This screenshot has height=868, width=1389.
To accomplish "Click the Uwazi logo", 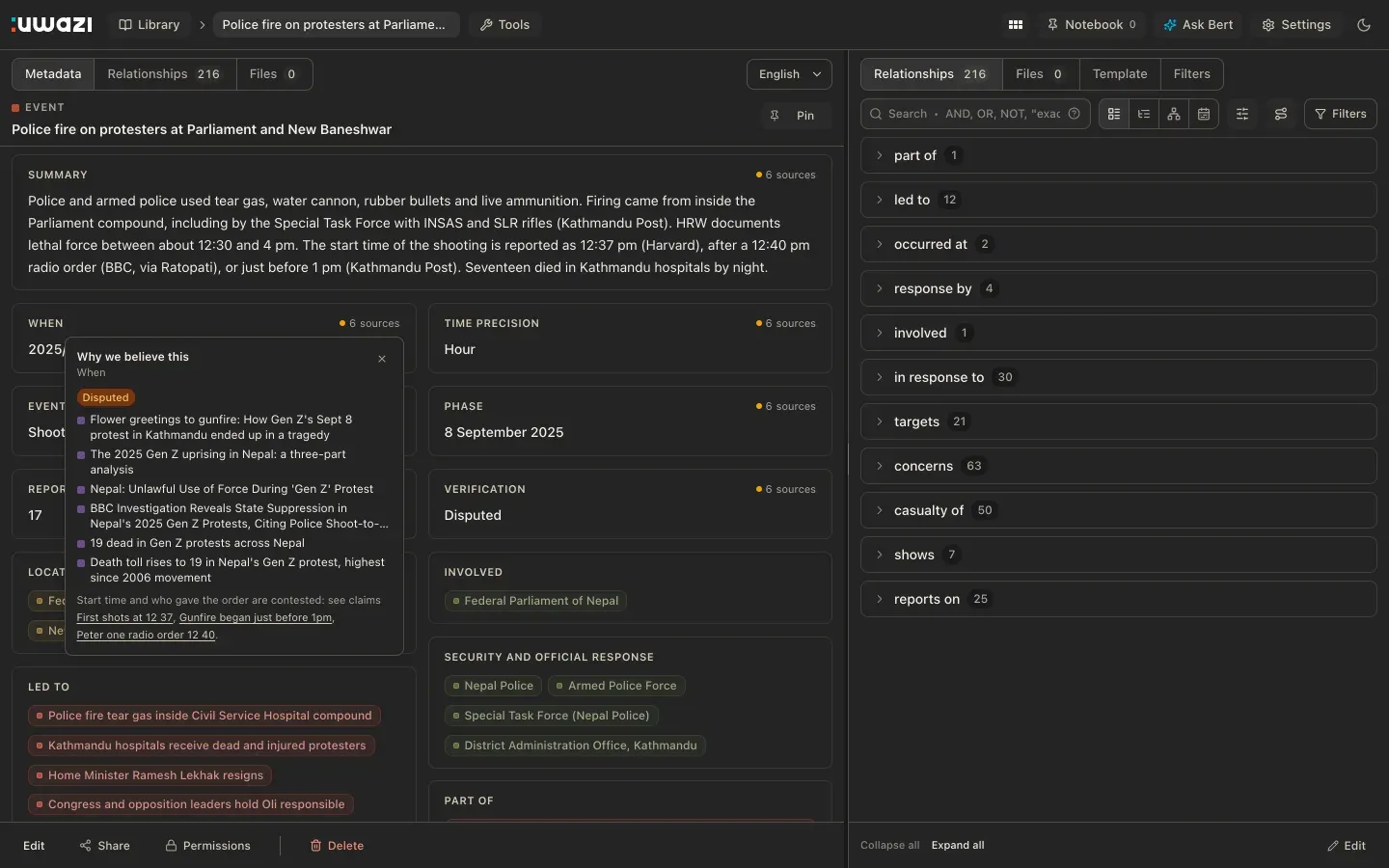I will click(x=52, y=24).
